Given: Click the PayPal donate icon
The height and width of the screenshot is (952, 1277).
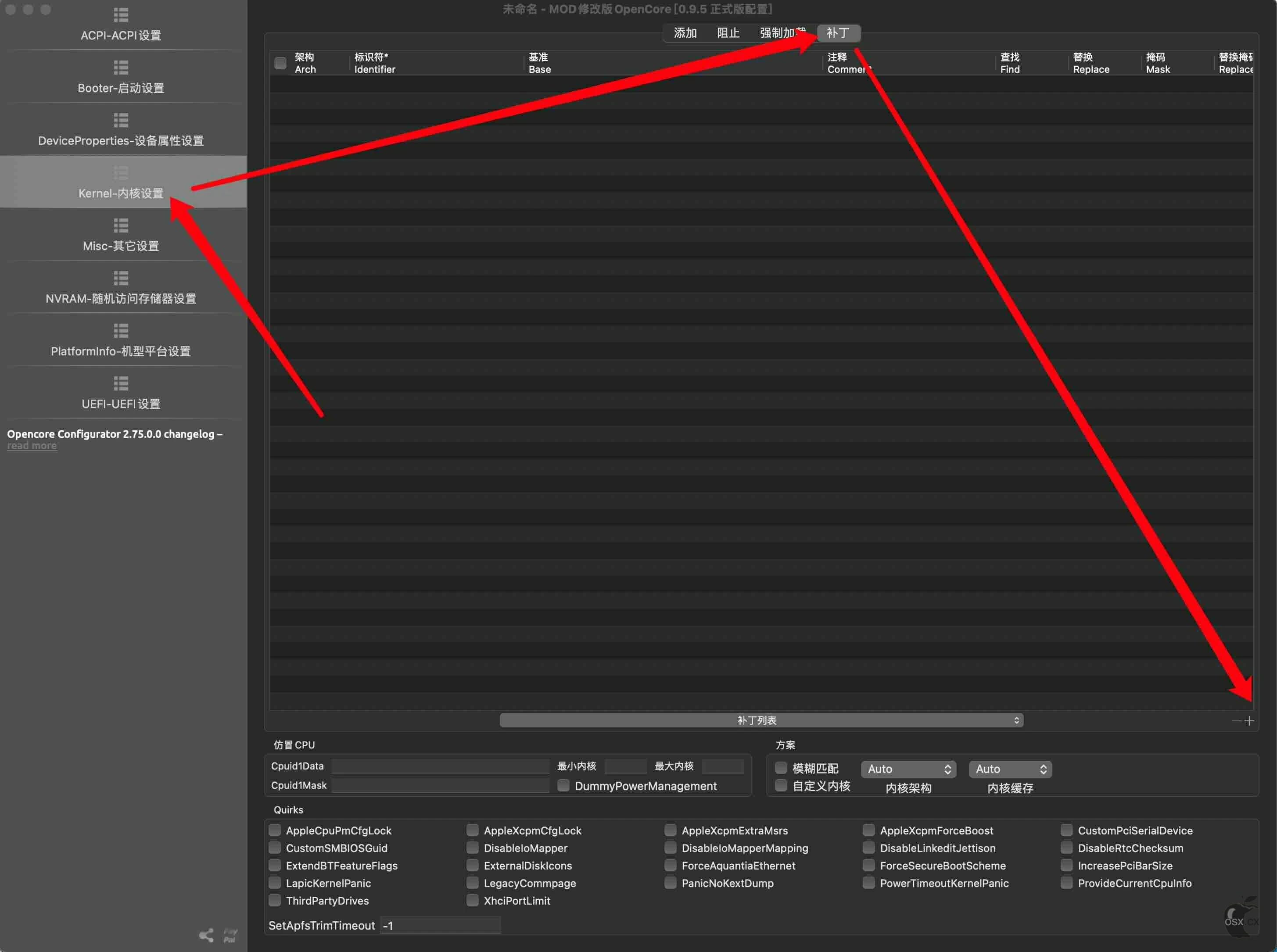Looking at the screenshot, I should click(x=230, y=935).
